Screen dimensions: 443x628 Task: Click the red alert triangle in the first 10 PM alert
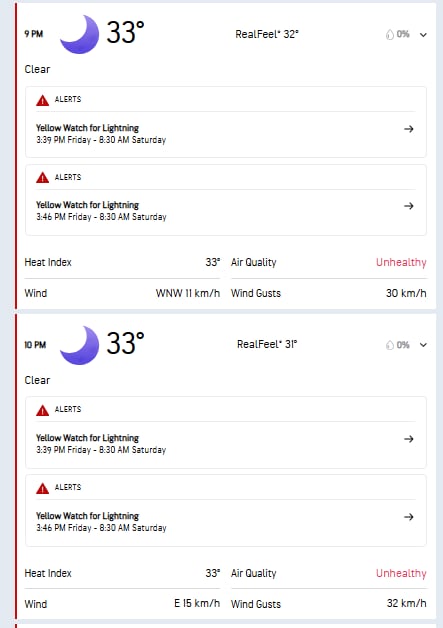42,410
